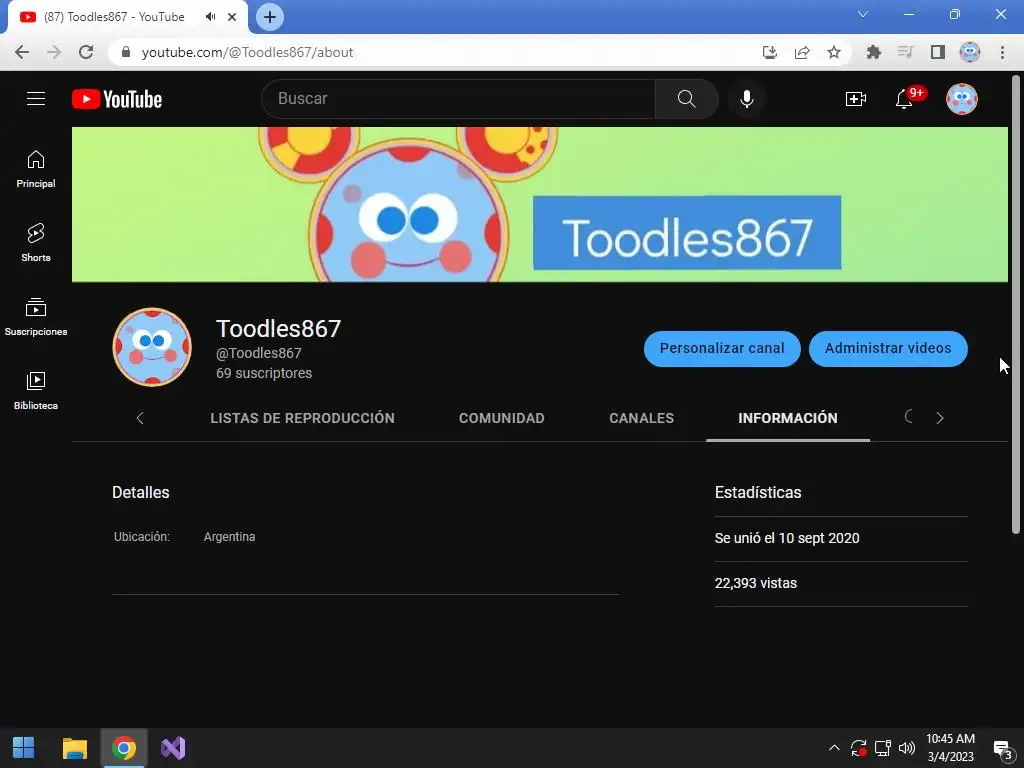
Task: Switch to LISTAS DE REPRODUCCIÓN tab
Action: click(x=302, y=418)
